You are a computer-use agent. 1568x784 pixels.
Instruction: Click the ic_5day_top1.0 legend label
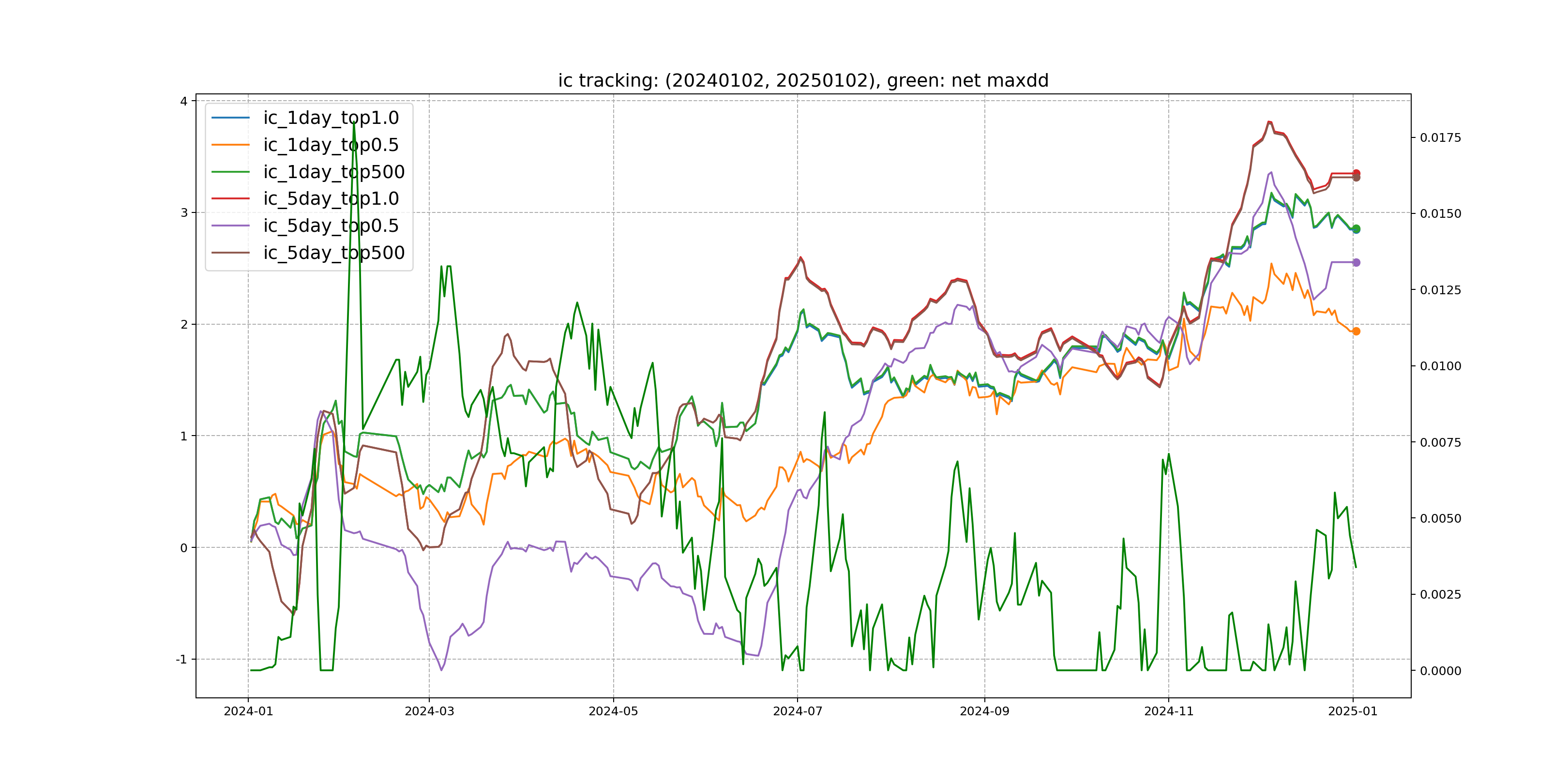[x=331, y=198]
